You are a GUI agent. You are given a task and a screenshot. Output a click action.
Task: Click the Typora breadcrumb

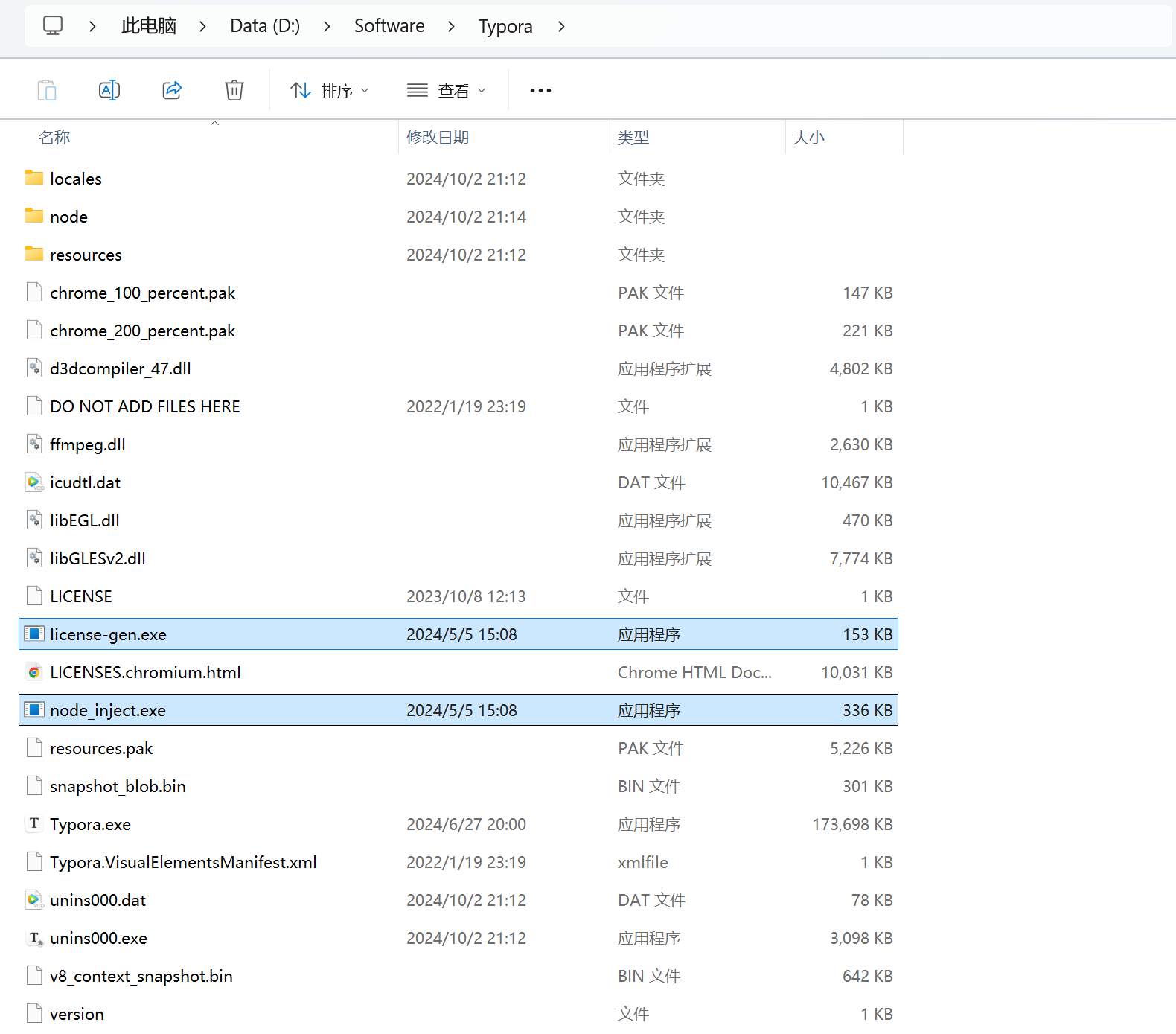tap(505, 26)
